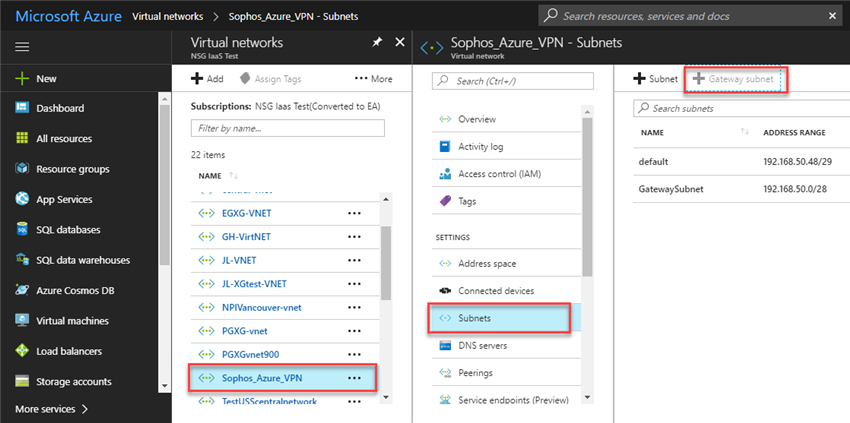850x423 pixels.
Task: Click the resource menu scrollbar thumb
Action: [587, 198]
